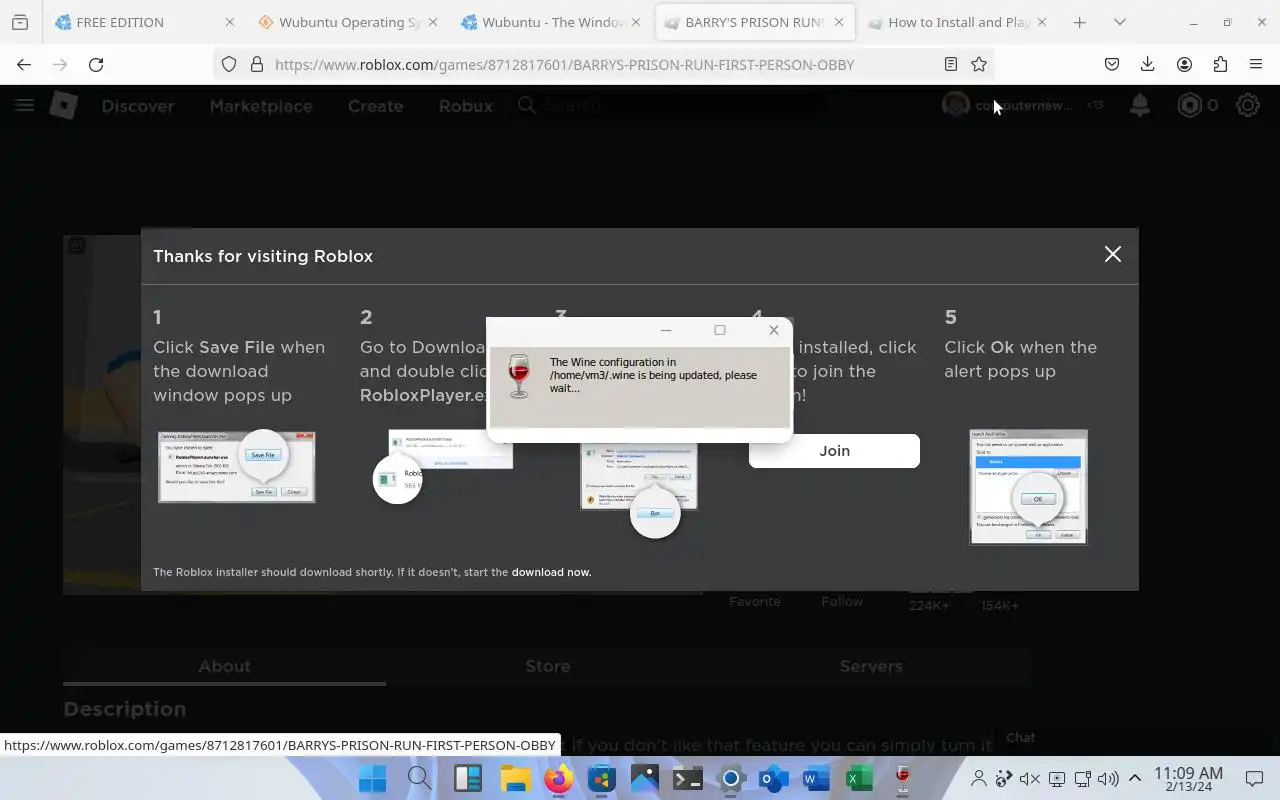
Task: Click the Roblox search field
Action: pyautogui.click(x=670, y=105)
